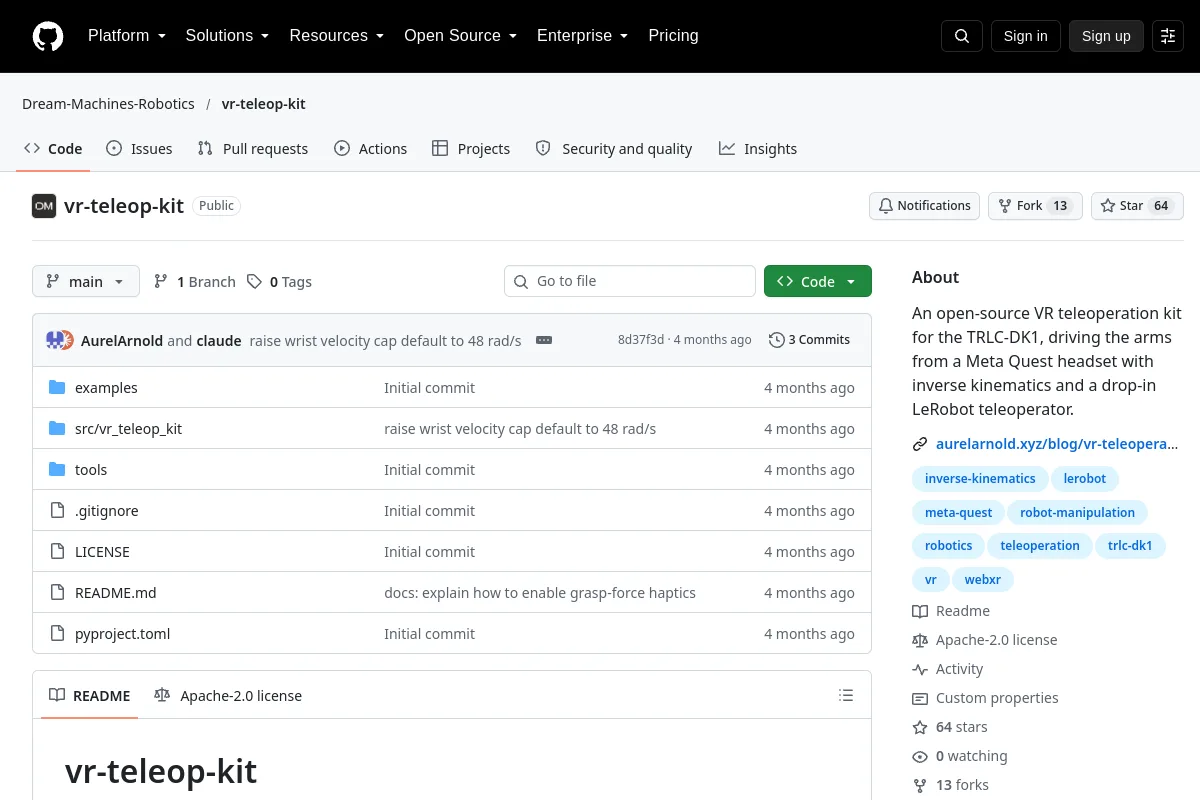This screenshot has width=1200, height=800.
Task: Open the Activity link in About
Action: tap(948, 669)
